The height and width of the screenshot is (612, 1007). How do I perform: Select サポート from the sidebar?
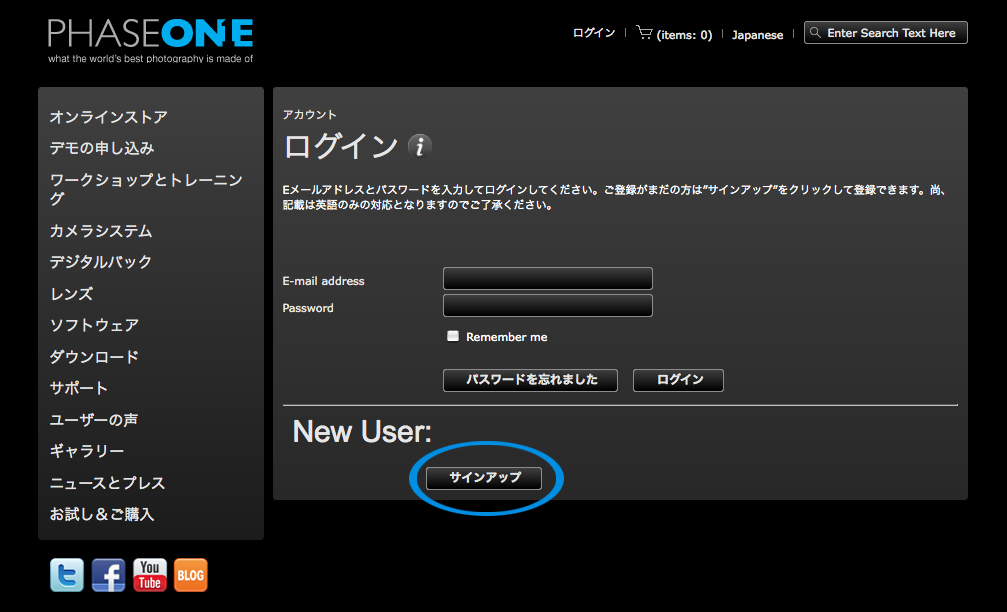click(76, 388)
